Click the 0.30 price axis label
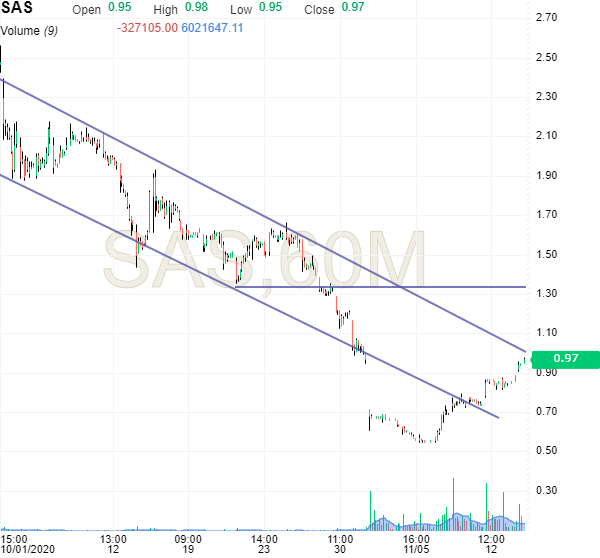This screenshot has height=558, width=600. point(547,490)
